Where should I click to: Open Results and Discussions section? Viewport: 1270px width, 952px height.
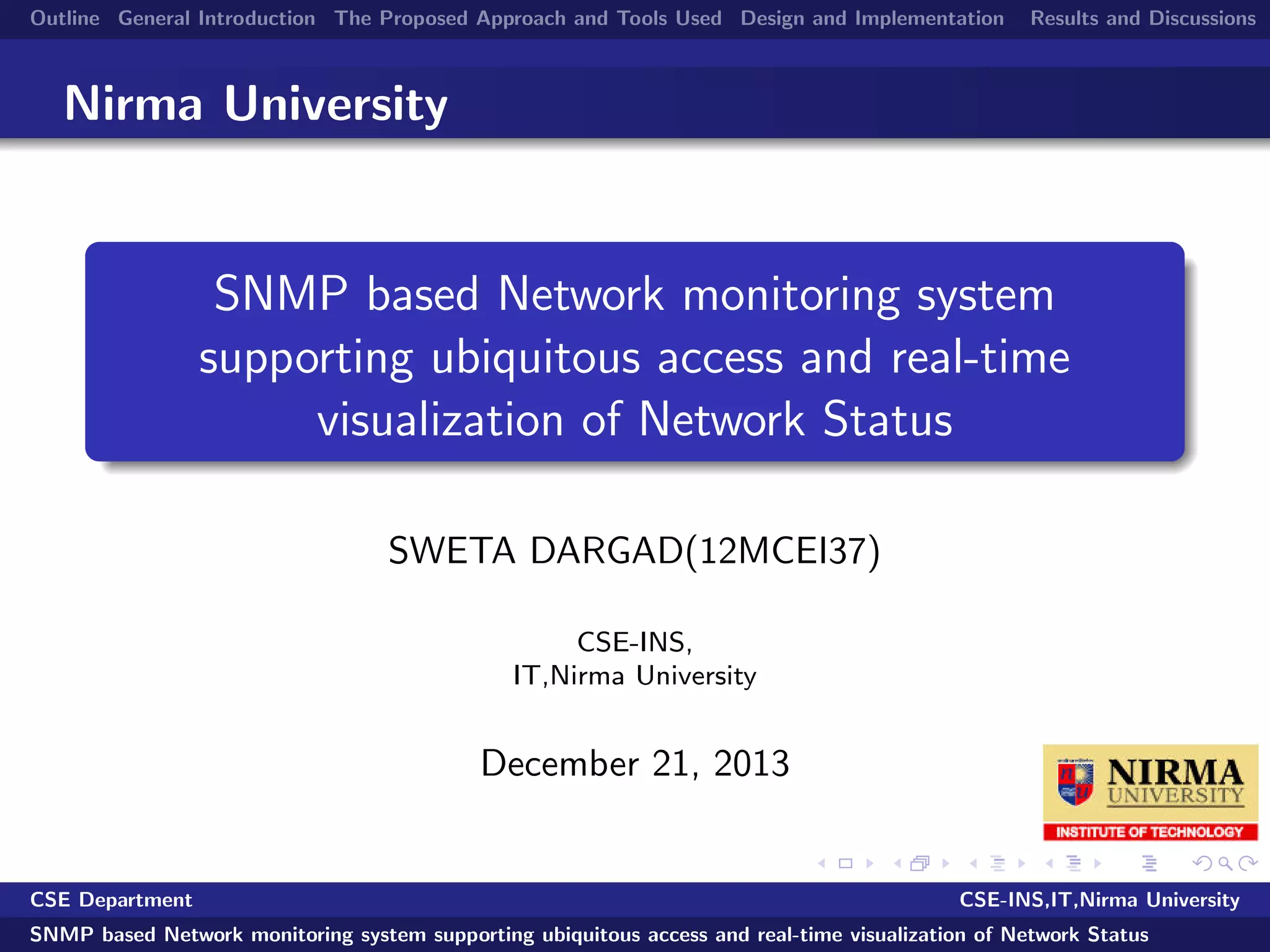(x=1142, y=18)
